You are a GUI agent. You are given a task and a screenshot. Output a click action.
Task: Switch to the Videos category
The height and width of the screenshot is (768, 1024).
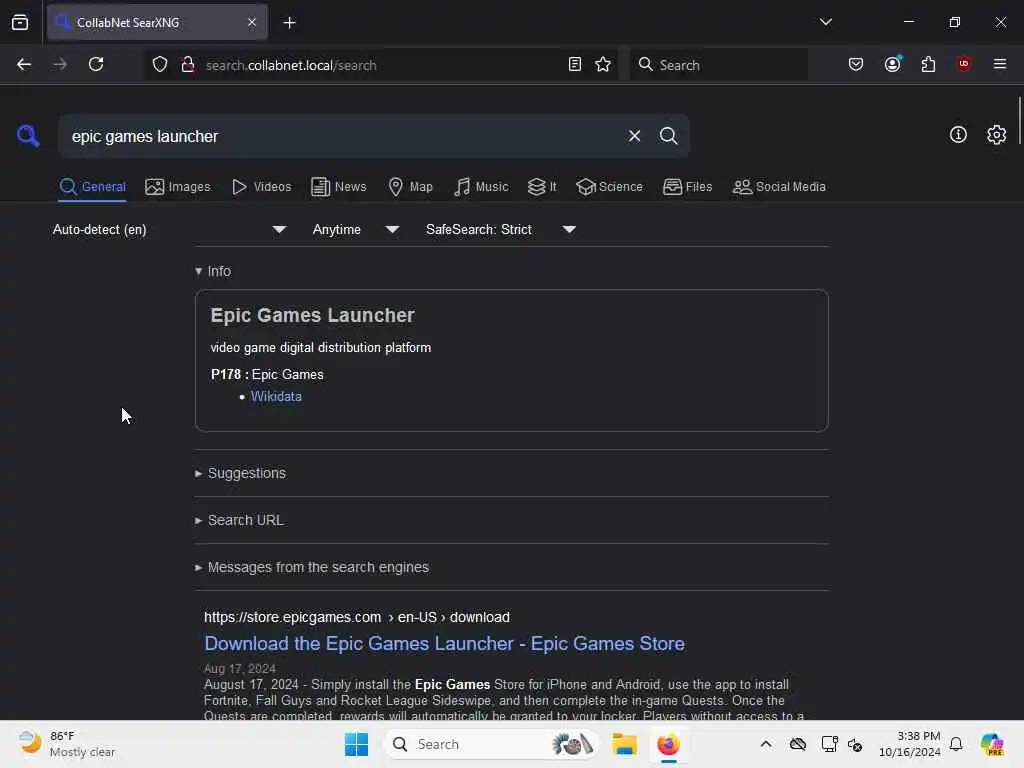(261, 187)
